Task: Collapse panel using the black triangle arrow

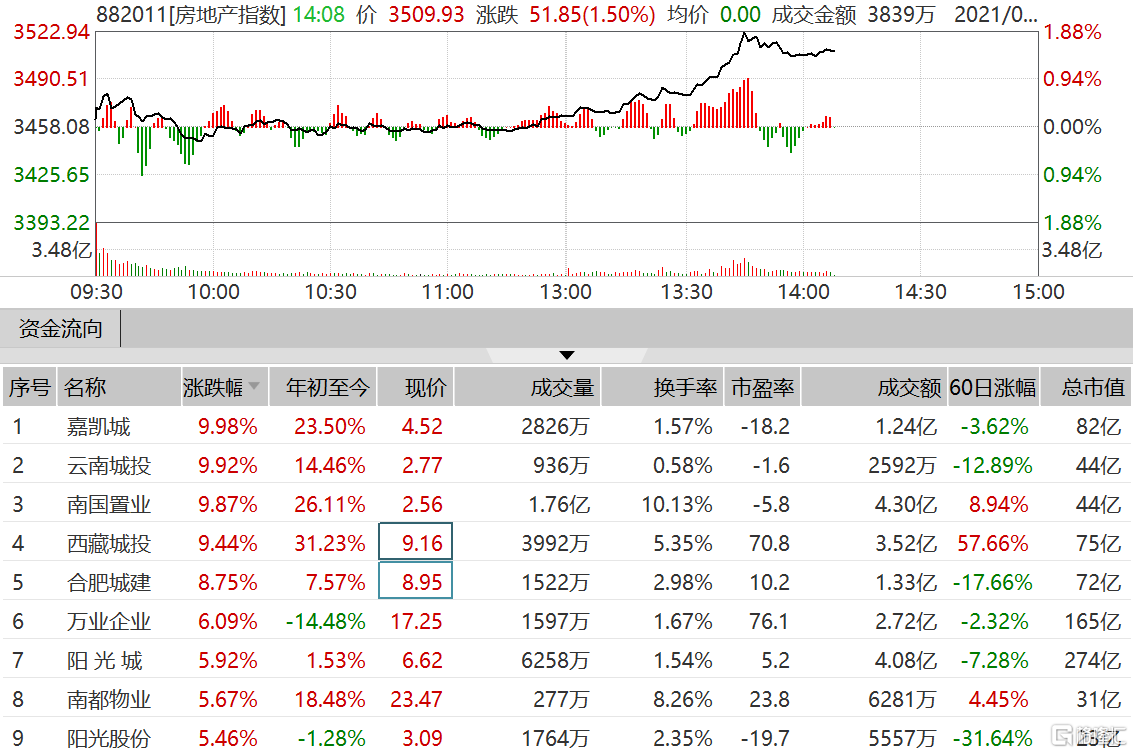Action: coord(567,355)
